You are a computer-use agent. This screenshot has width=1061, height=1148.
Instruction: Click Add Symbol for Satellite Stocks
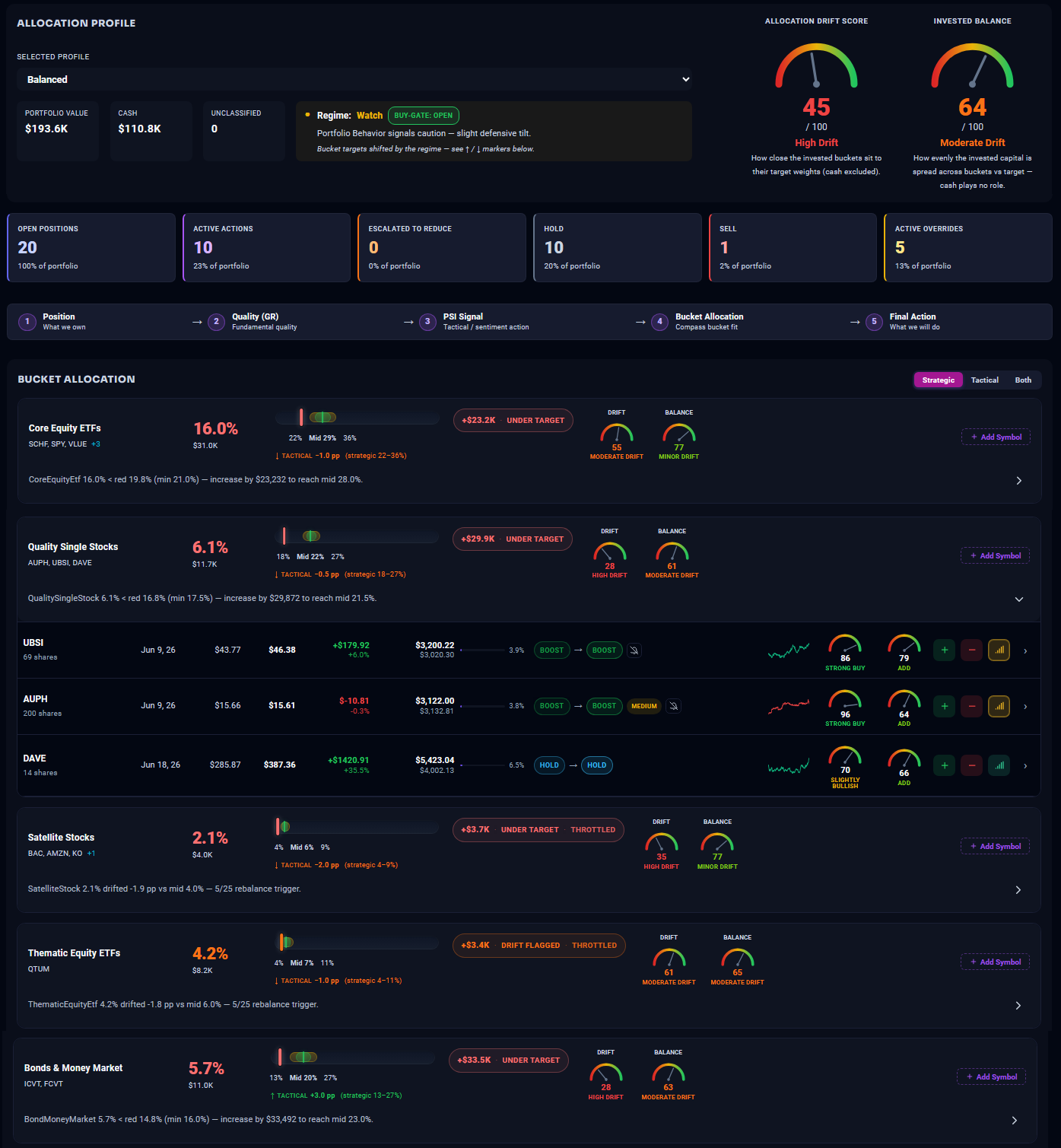coord(995,846)
